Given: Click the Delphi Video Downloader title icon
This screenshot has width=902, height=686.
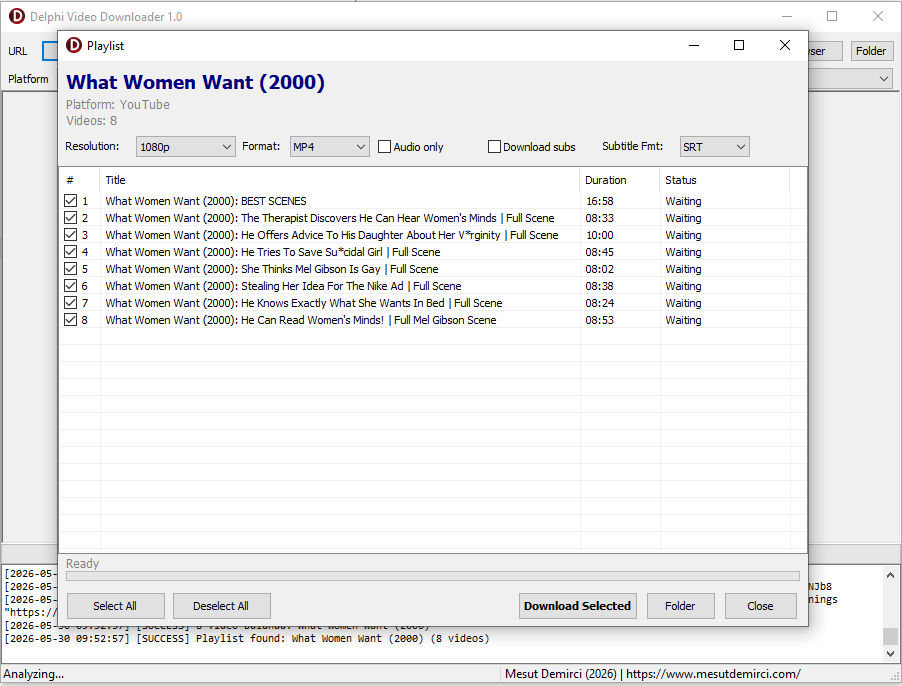Looking at the screenshot, I should tap(17, 16).
